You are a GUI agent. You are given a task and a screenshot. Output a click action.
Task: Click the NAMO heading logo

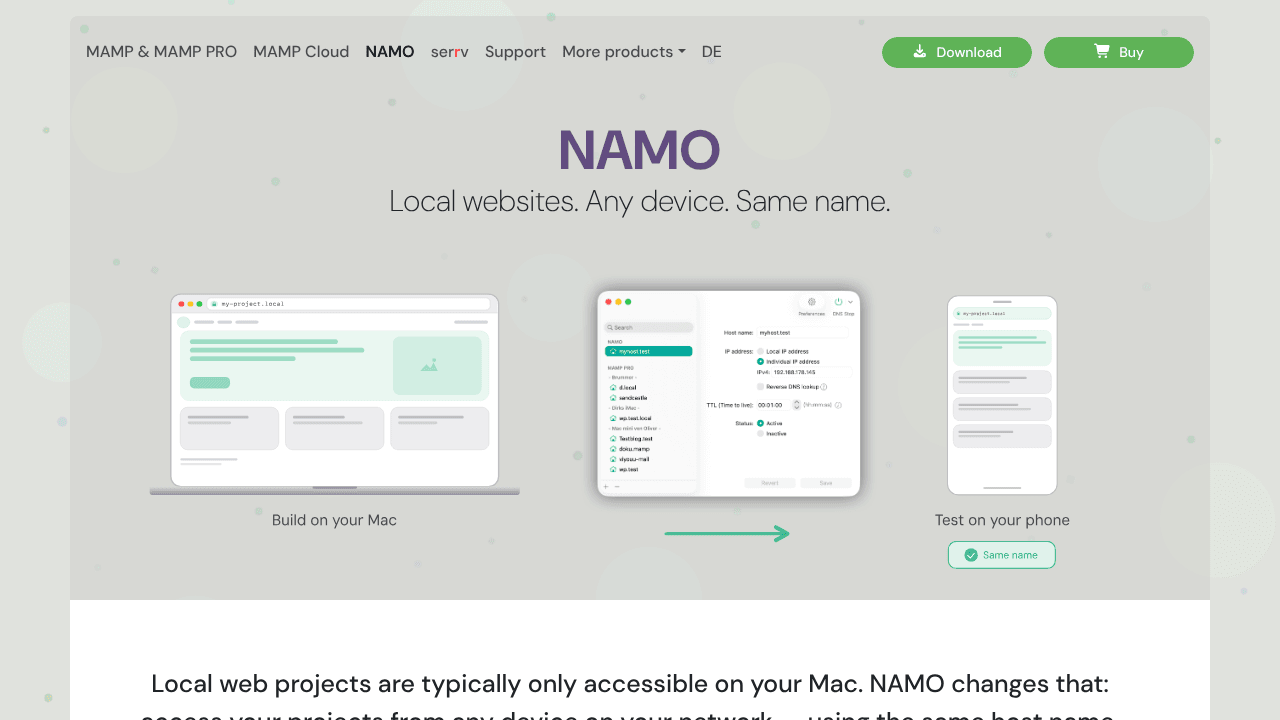tap(639, 150)
